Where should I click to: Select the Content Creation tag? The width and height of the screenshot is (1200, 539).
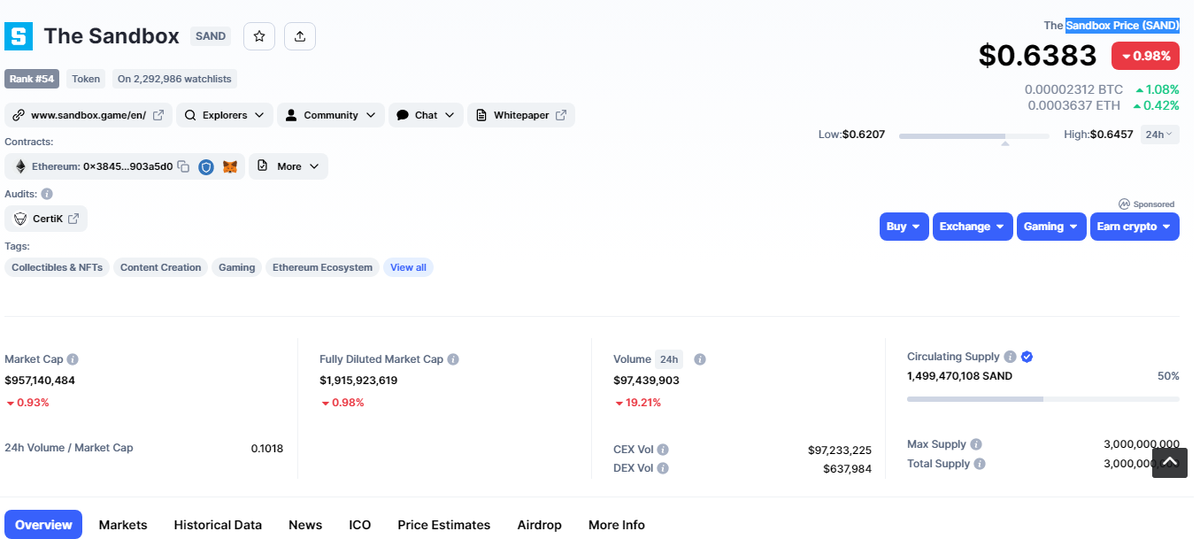(161, 267)
